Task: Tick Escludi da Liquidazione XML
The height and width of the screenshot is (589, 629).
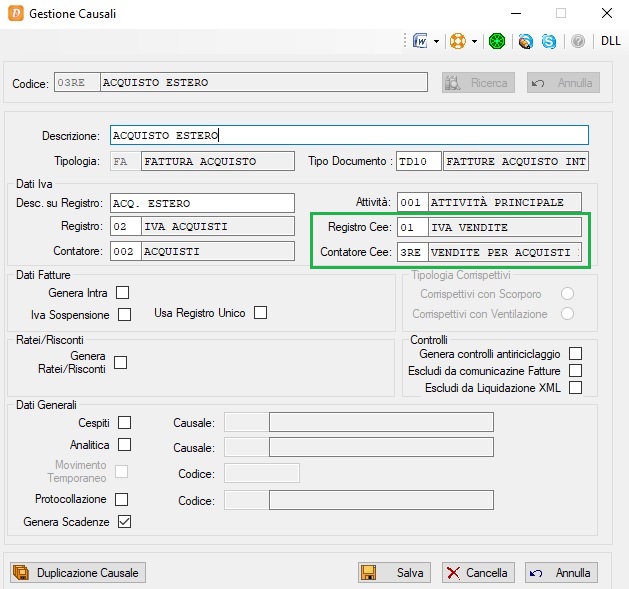Action: pos(575,388)
